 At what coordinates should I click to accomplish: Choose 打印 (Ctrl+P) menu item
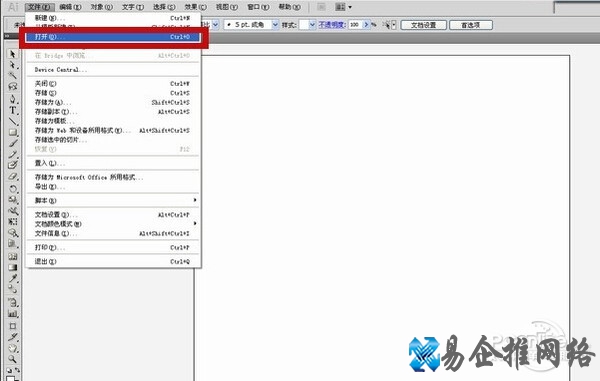click(x=113, y=247)
